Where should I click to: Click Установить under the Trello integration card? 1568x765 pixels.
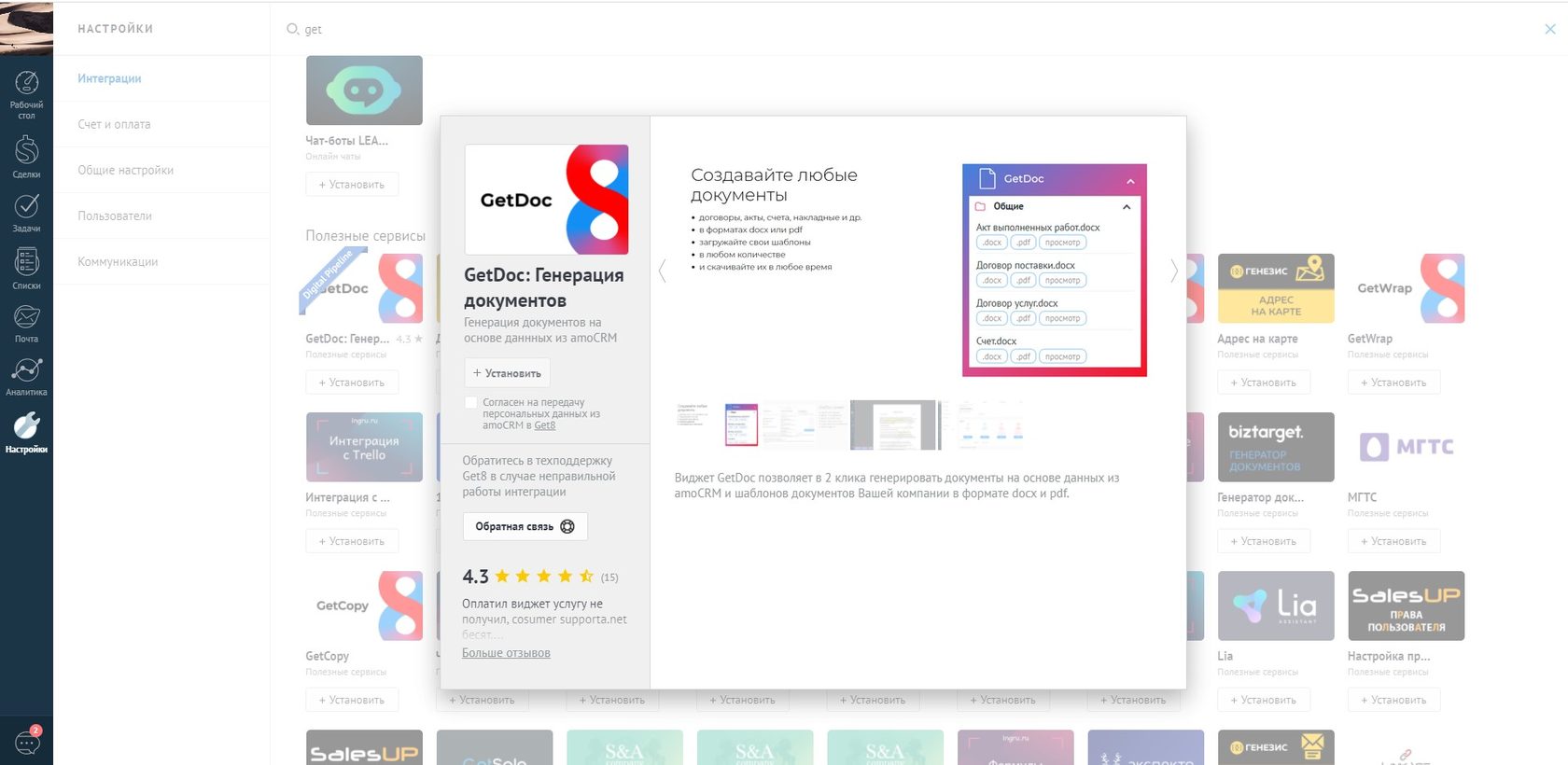352,541
